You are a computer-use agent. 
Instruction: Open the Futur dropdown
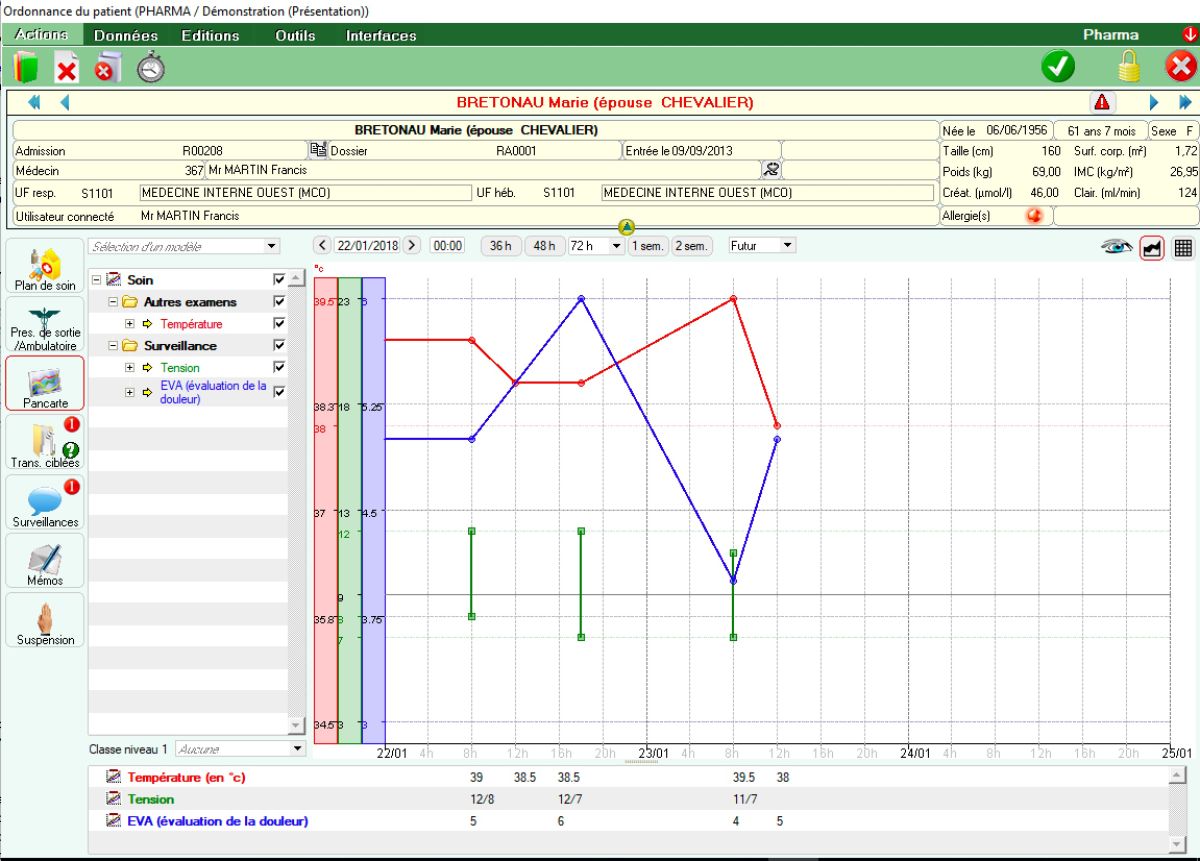(761, 245)
